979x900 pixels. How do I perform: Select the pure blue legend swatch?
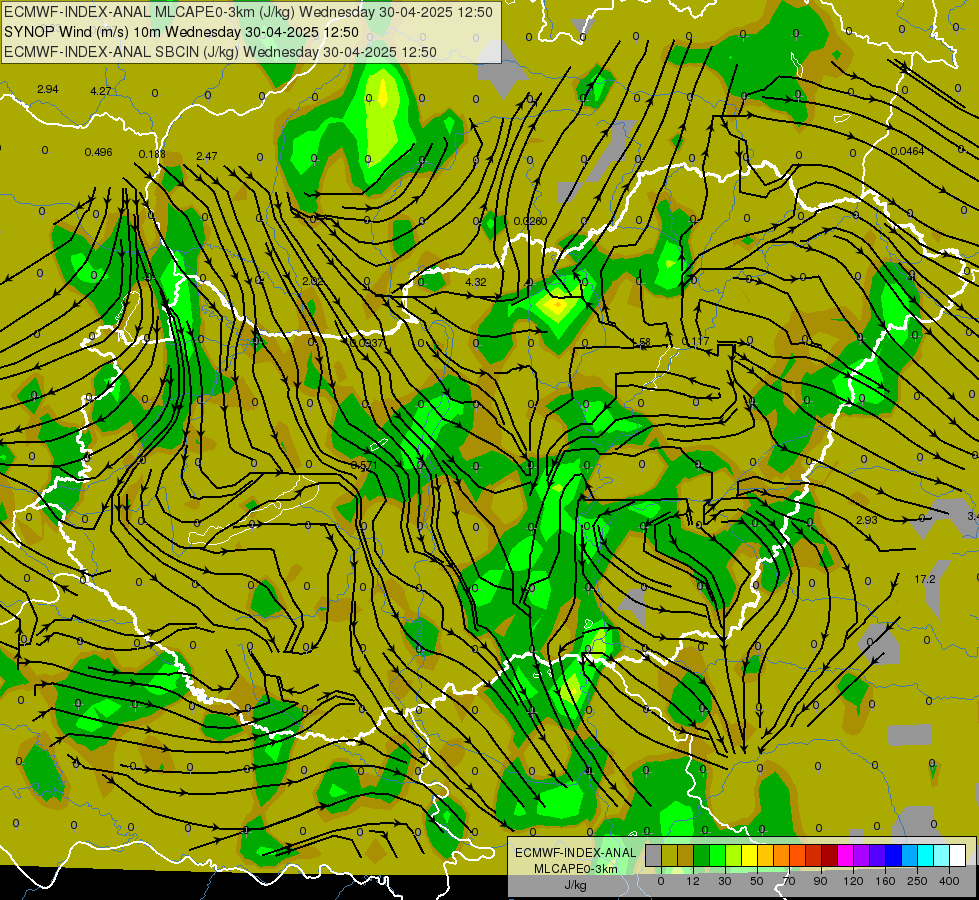tap(893, 855)
